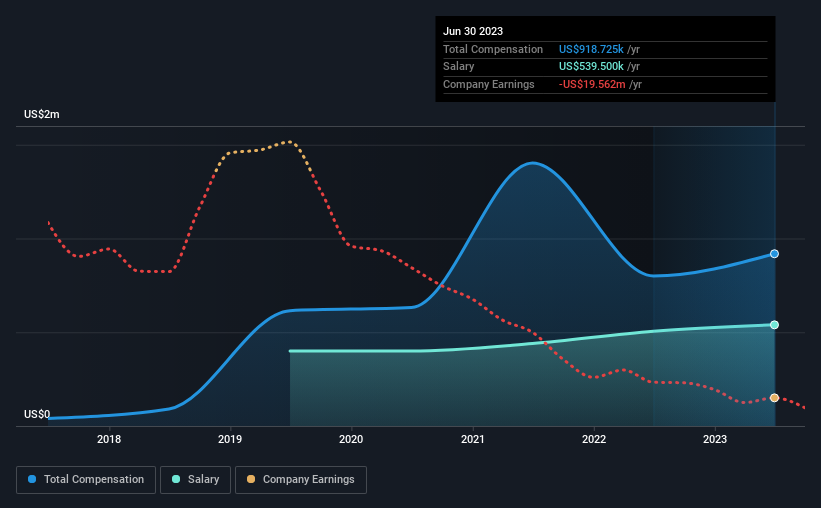Click the teal Salary data point marker

(774, 325)
